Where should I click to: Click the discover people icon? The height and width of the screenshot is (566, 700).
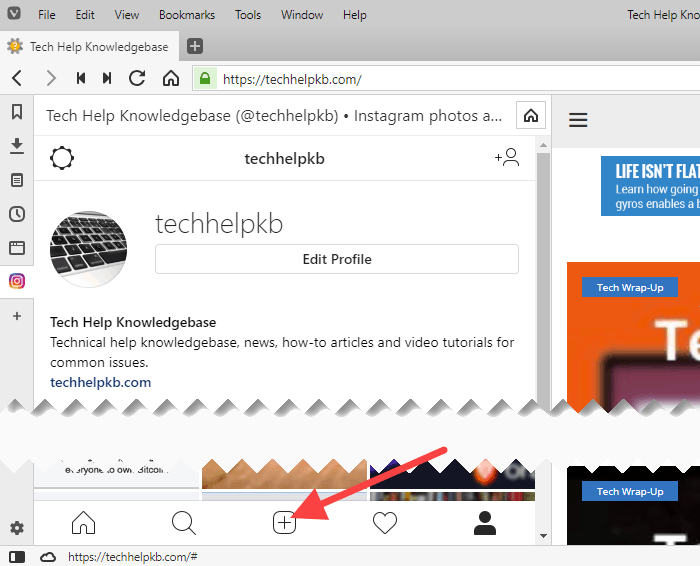pyautogui.click(x=507, y=158)
